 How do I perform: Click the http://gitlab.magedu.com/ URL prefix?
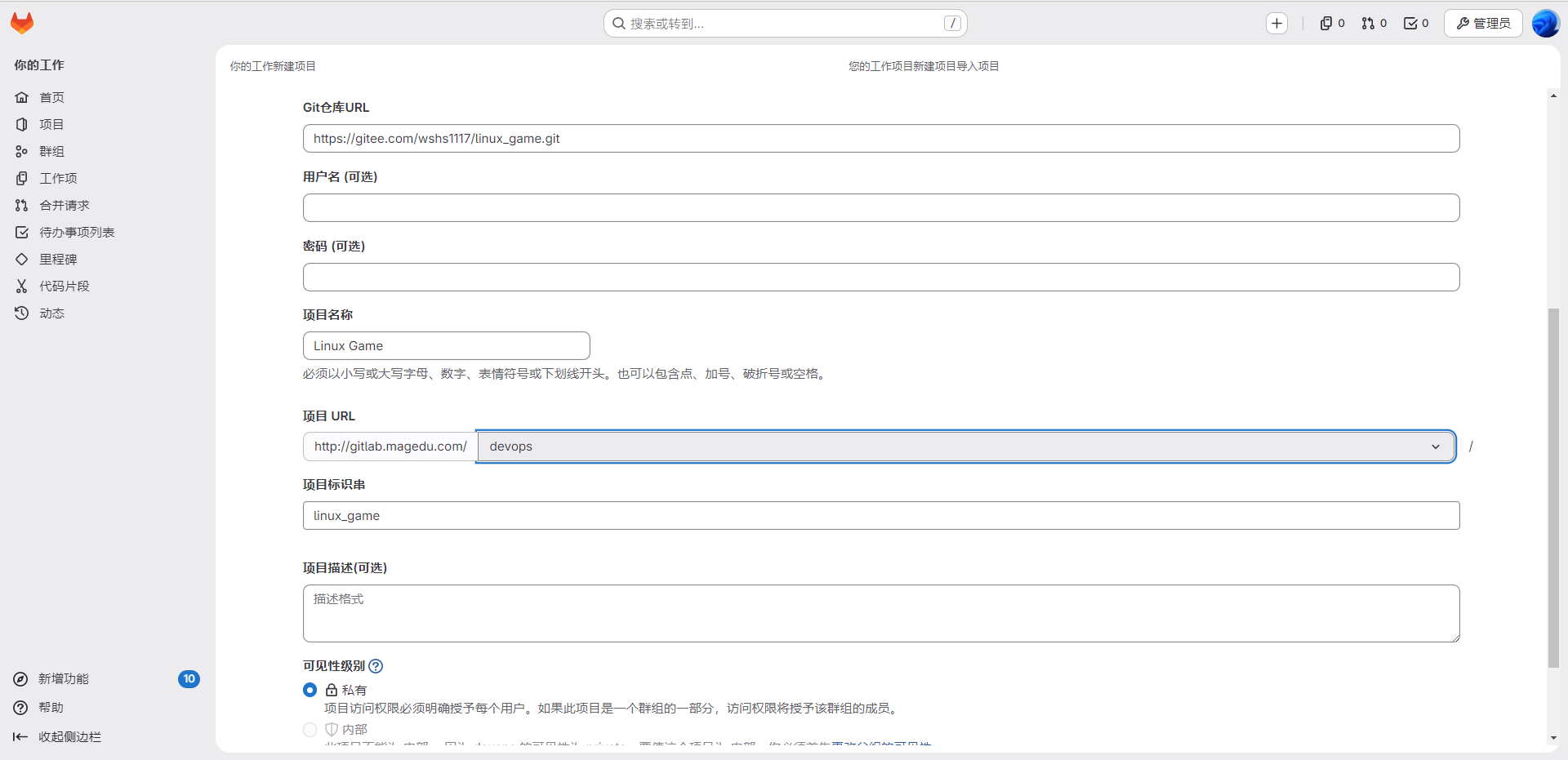390,447
